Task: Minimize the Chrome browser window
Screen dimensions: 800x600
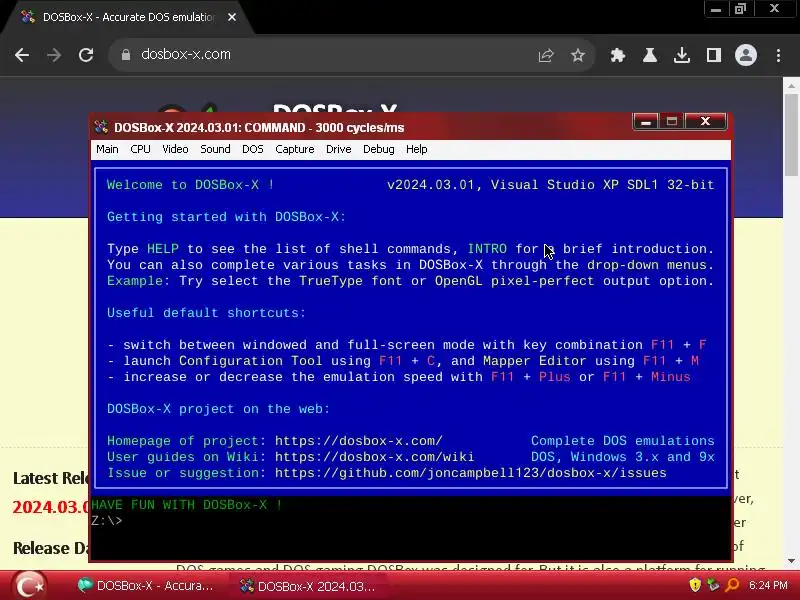Action: (x=716, y=9)
